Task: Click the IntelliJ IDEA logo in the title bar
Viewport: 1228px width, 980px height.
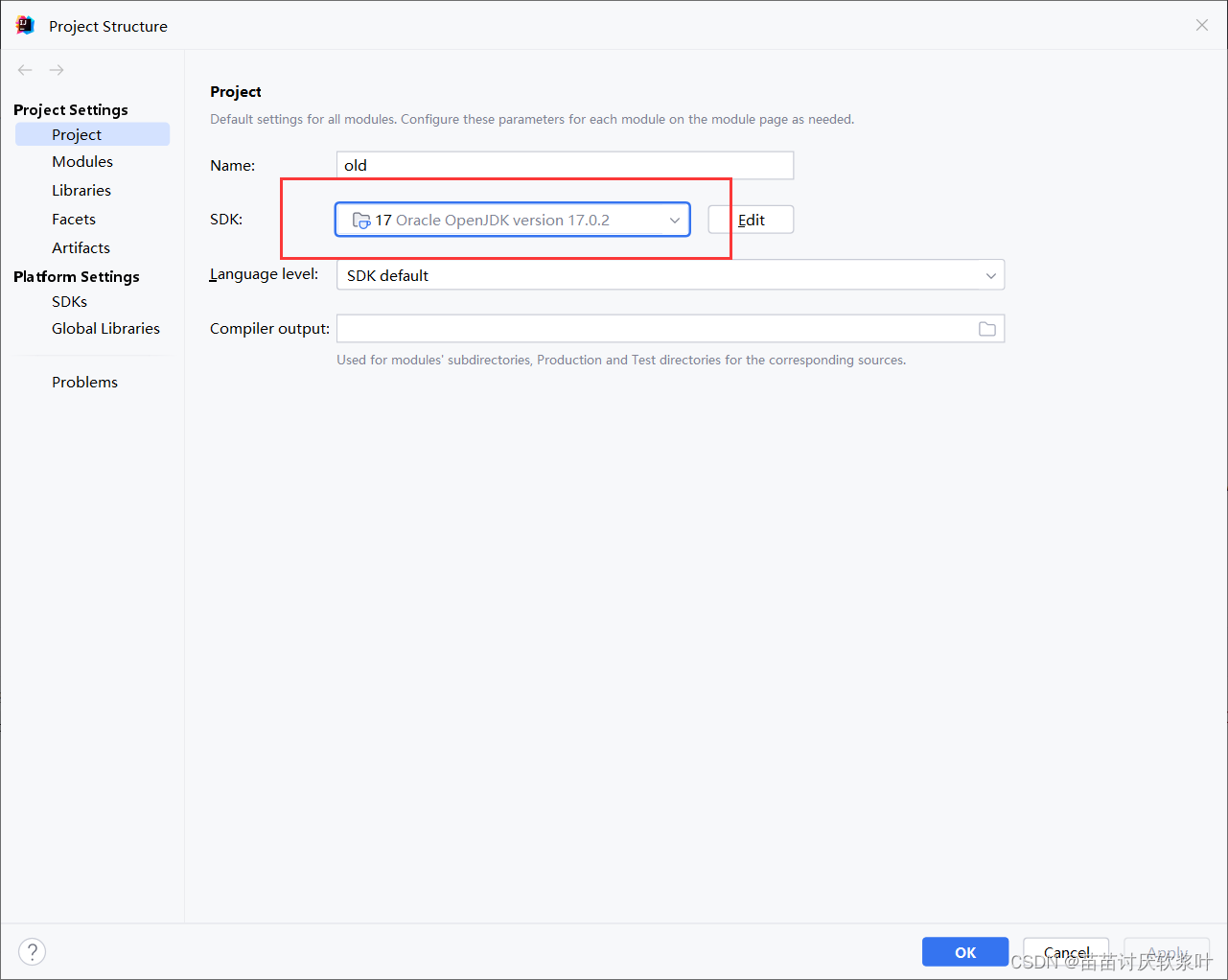Action: point(23,25)
